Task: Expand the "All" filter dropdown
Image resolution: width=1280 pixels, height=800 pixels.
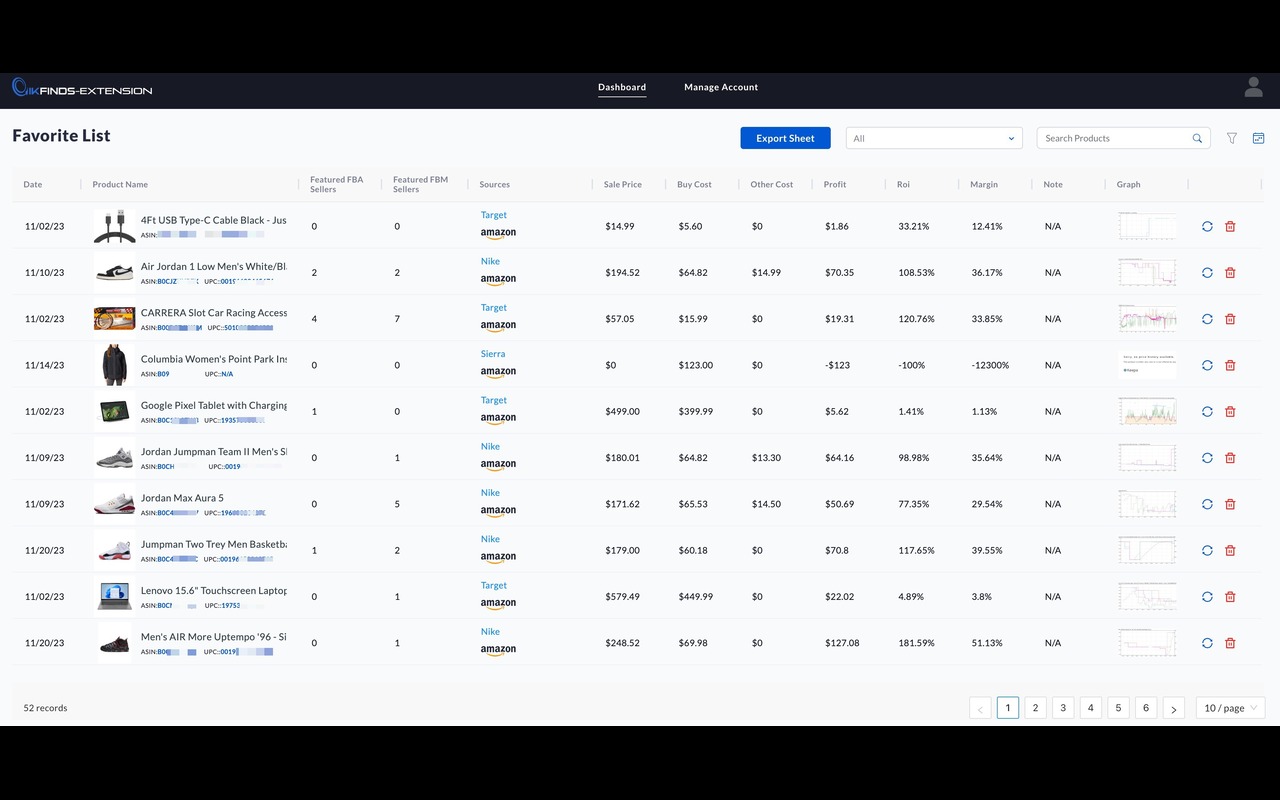Action: 933,138
